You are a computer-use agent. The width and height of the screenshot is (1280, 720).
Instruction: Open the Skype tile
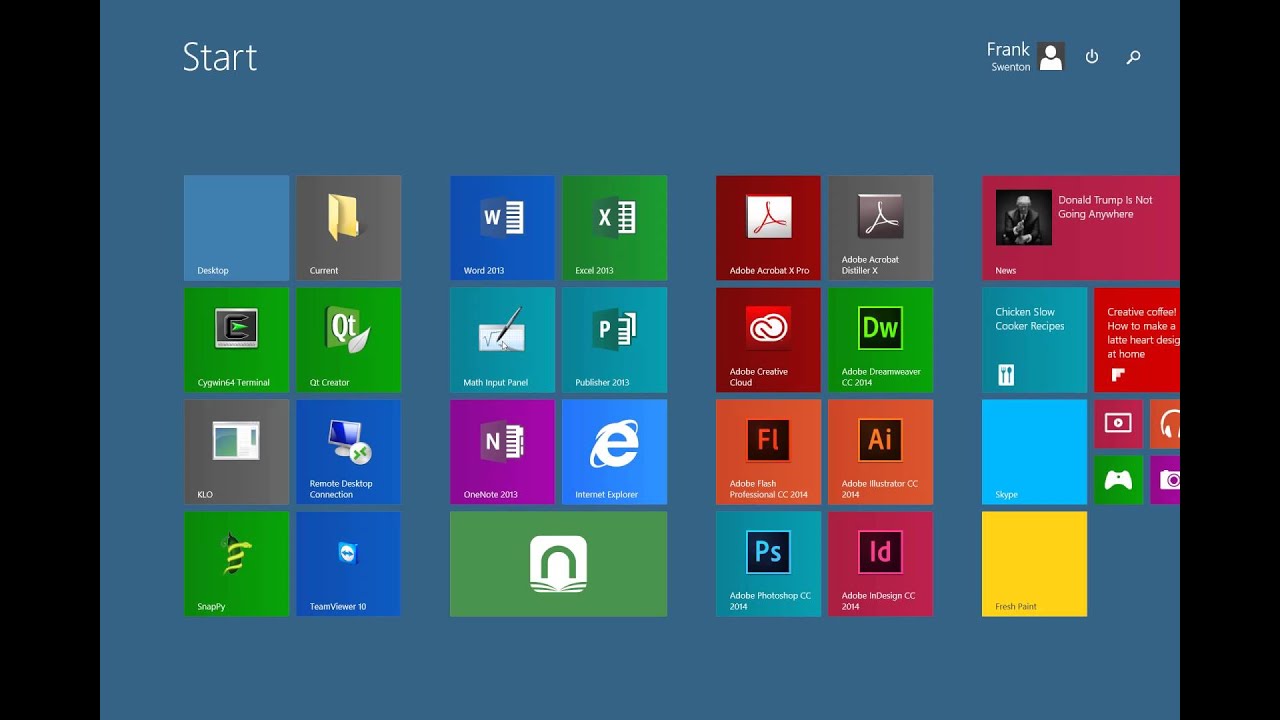click(1034, 452)
